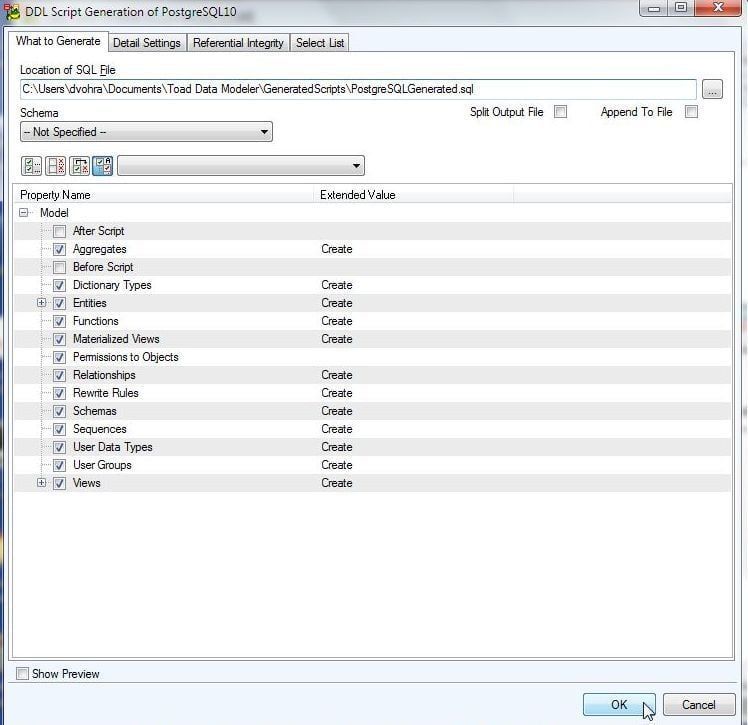The image size is (748, 725).
Task: Uncheck the Rewrite Rules checkbox
Action: click(59, 394)
